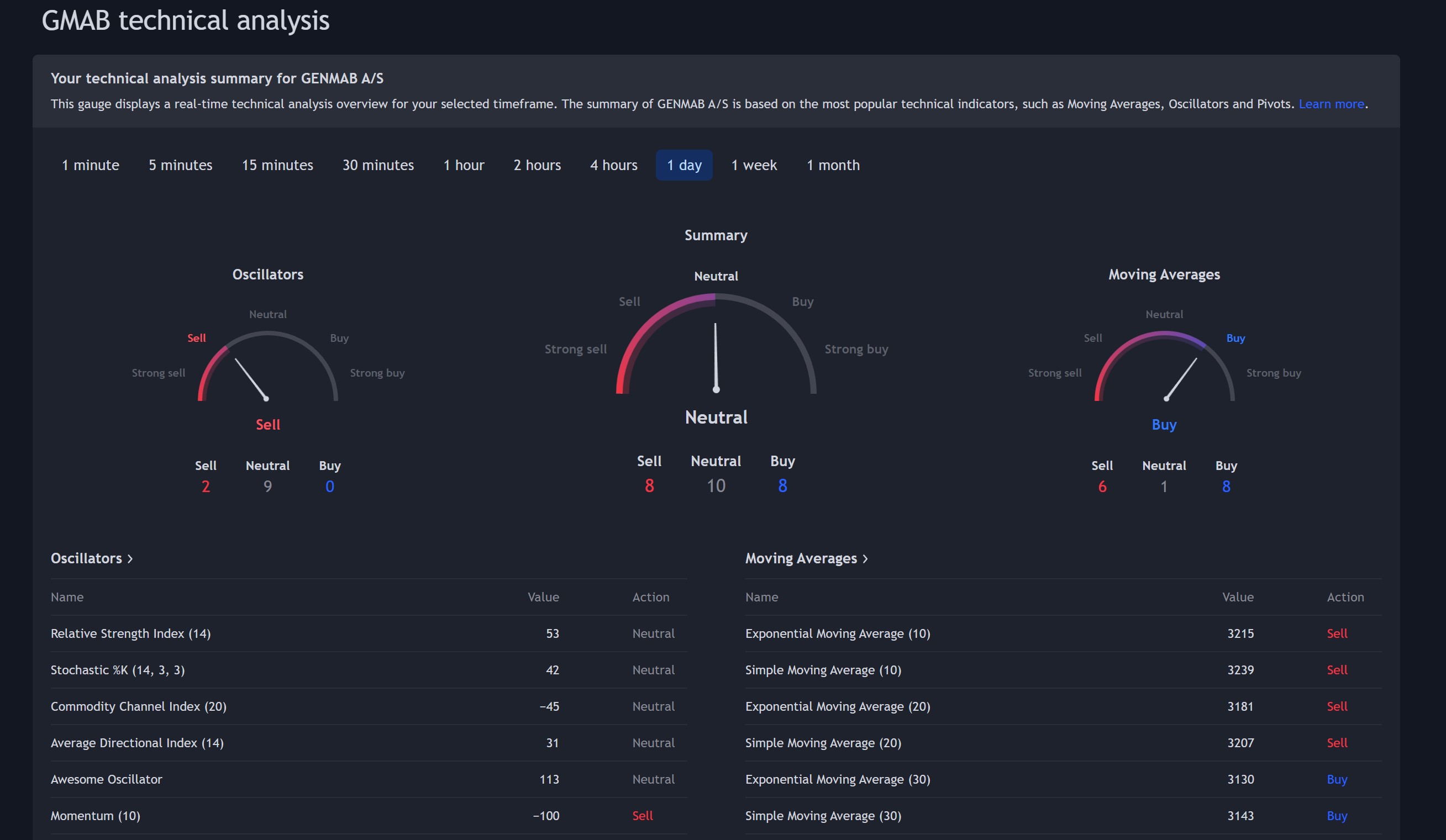The height and width of the screenshot is (840, 1446).
Task: Expand the Moving Averages section chevron
Action: click(865, 558)
